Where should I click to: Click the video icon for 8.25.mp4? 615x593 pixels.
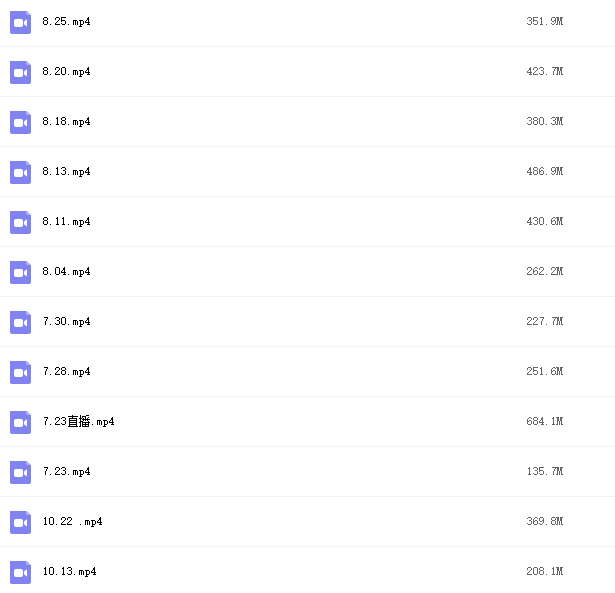click(x=20, y=22)
